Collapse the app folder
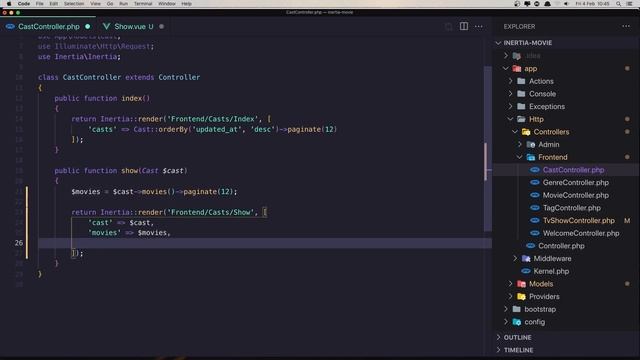Screen dimensions: 640x360 [x=506, y=69]
